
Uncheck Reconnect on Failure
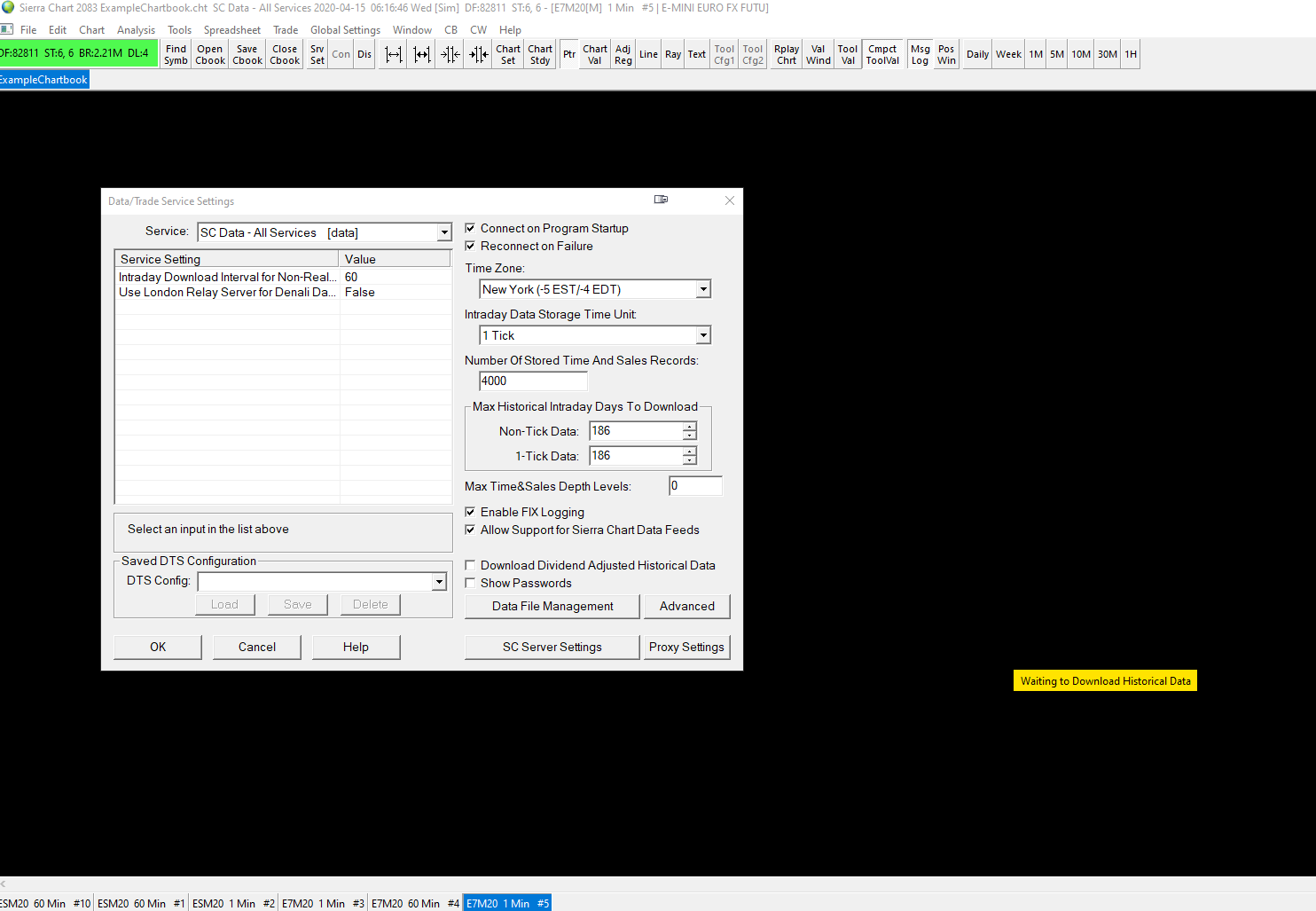[x=470, y=246]
